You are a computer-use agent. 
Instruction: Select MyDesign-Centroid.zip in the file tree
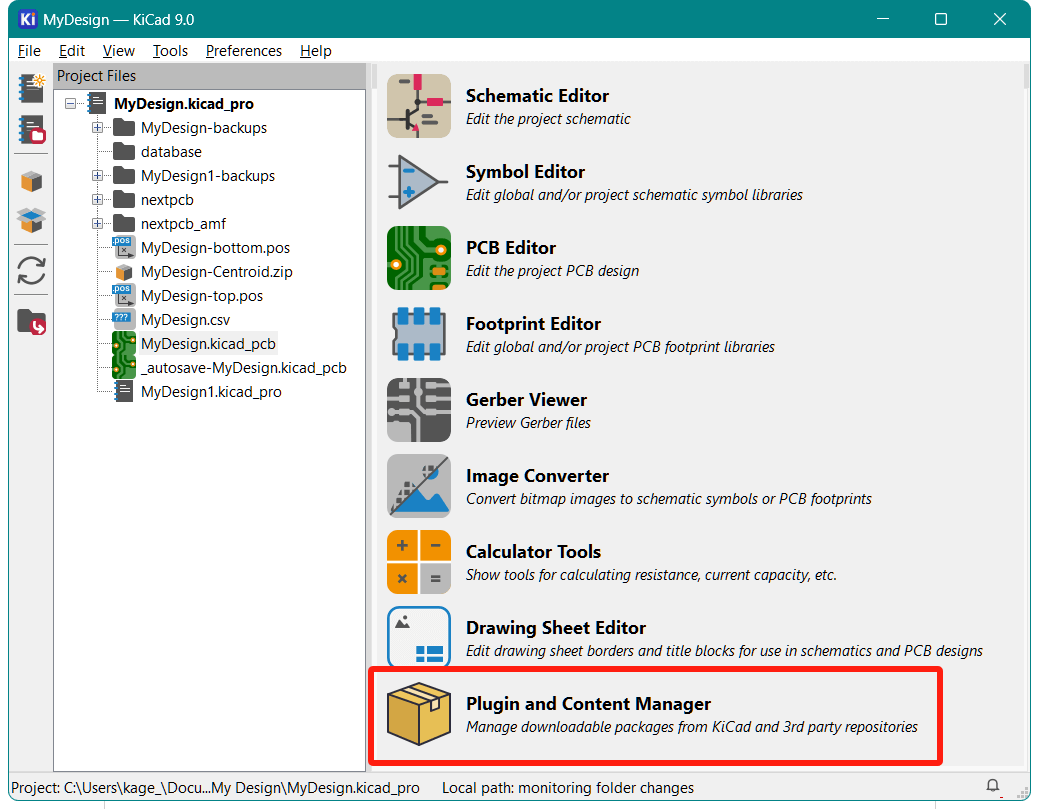pos(216,272)
